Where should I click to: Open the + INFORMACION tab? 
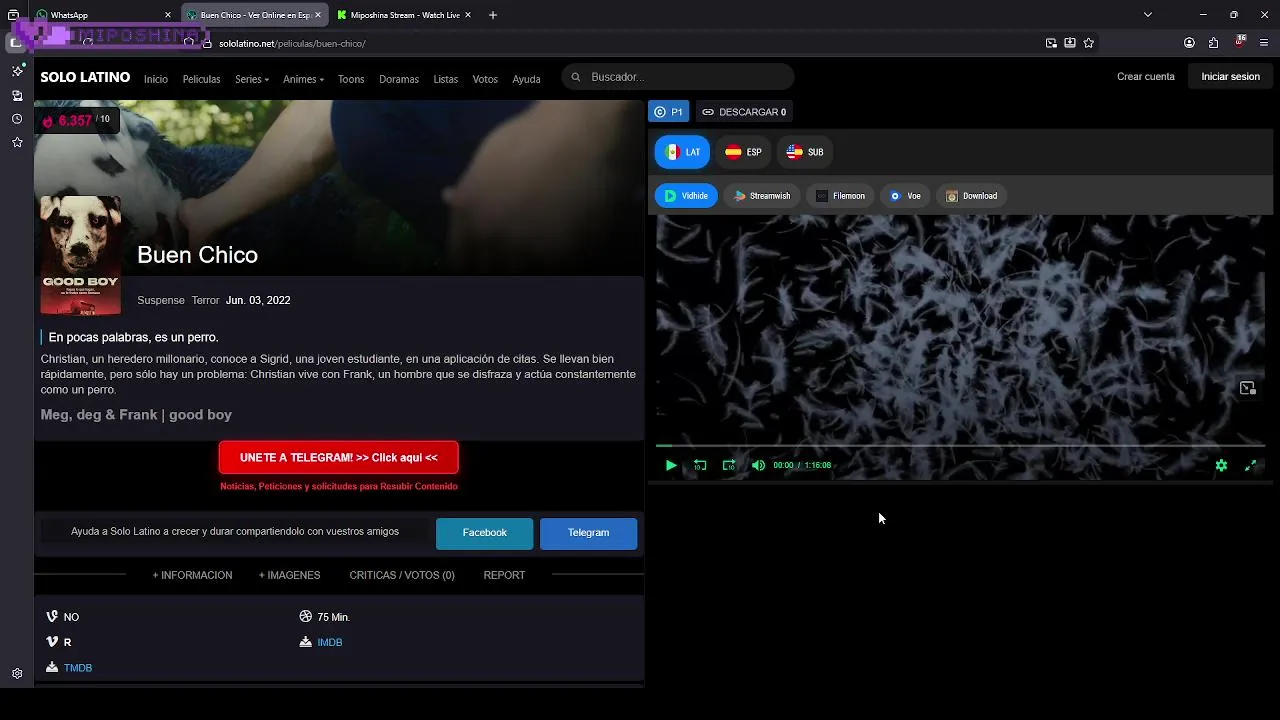(x=192, y=575)
